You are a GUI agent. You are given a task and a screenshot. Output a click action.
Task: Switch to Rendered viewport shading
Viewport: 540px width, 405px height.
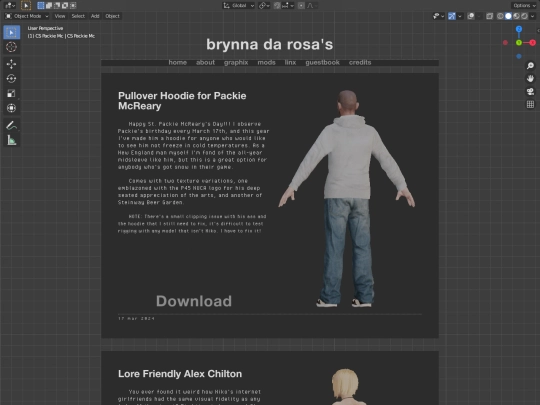point(524,16)
